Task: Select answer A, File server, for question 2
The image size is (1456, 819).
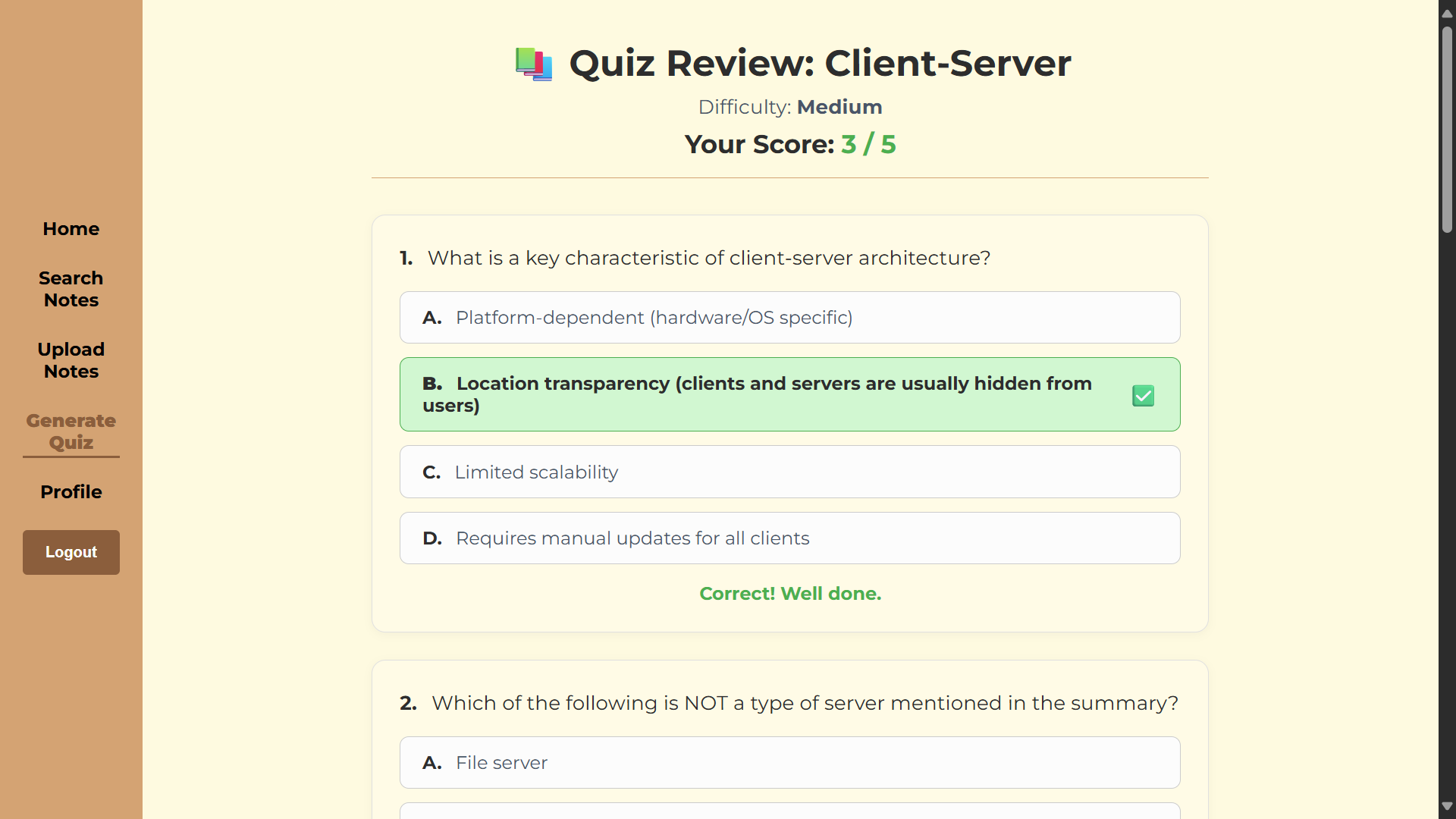Action: click(x=789, y=762)
